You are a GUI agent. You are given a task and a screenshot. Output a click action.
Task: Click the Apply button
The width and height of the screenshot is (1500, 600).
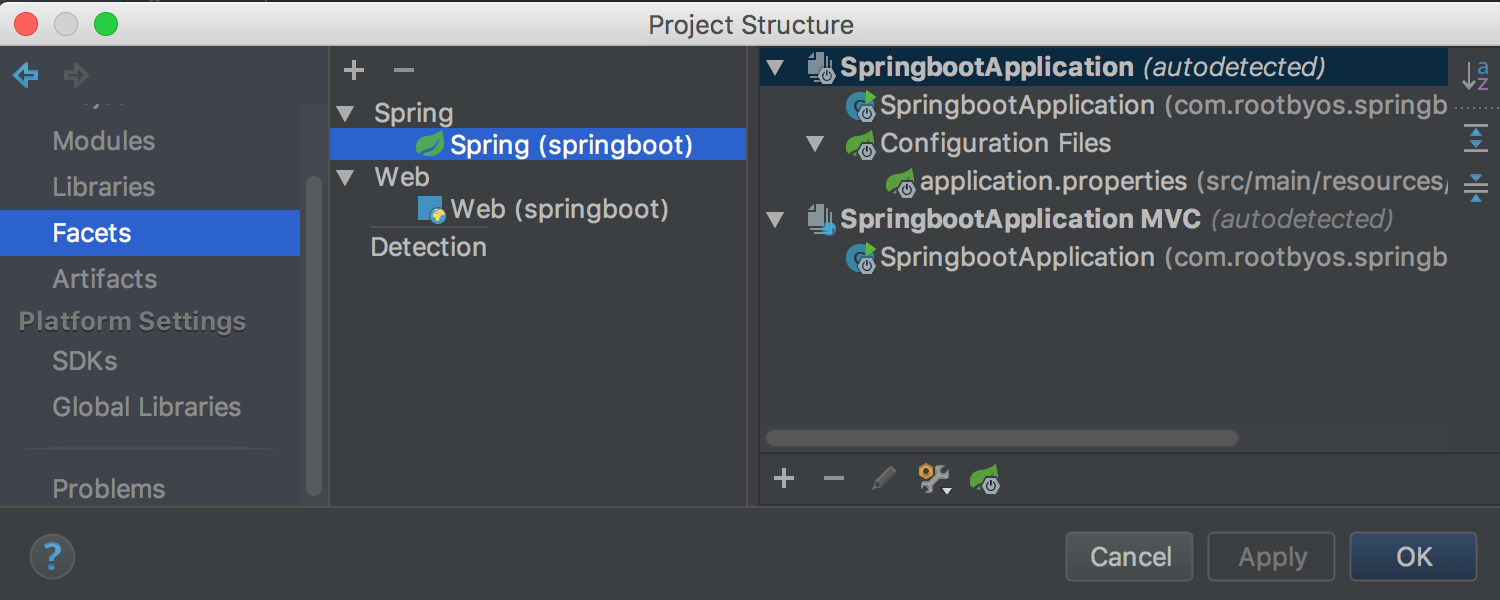click(1270, 556)
